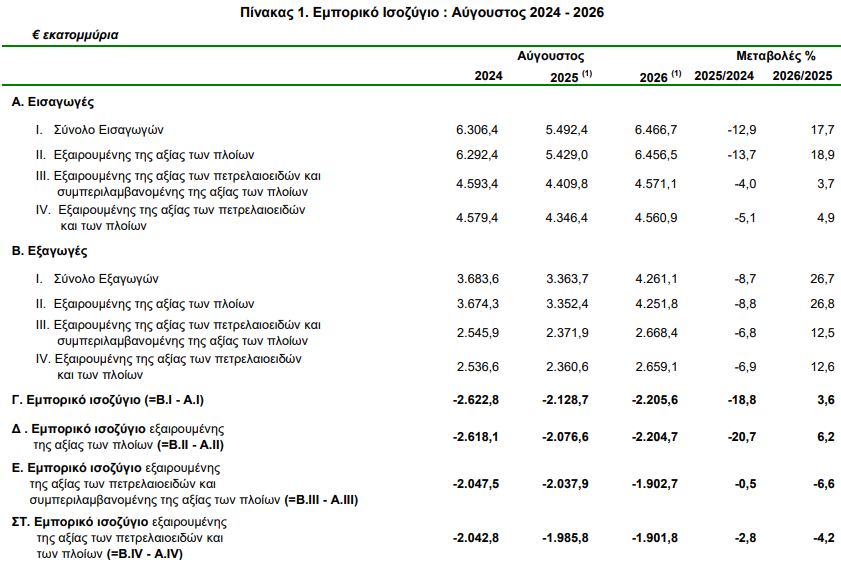Viewport: 841px width, 562px height.
Task: Select the balance value -2.204,7
Action: 655,437
